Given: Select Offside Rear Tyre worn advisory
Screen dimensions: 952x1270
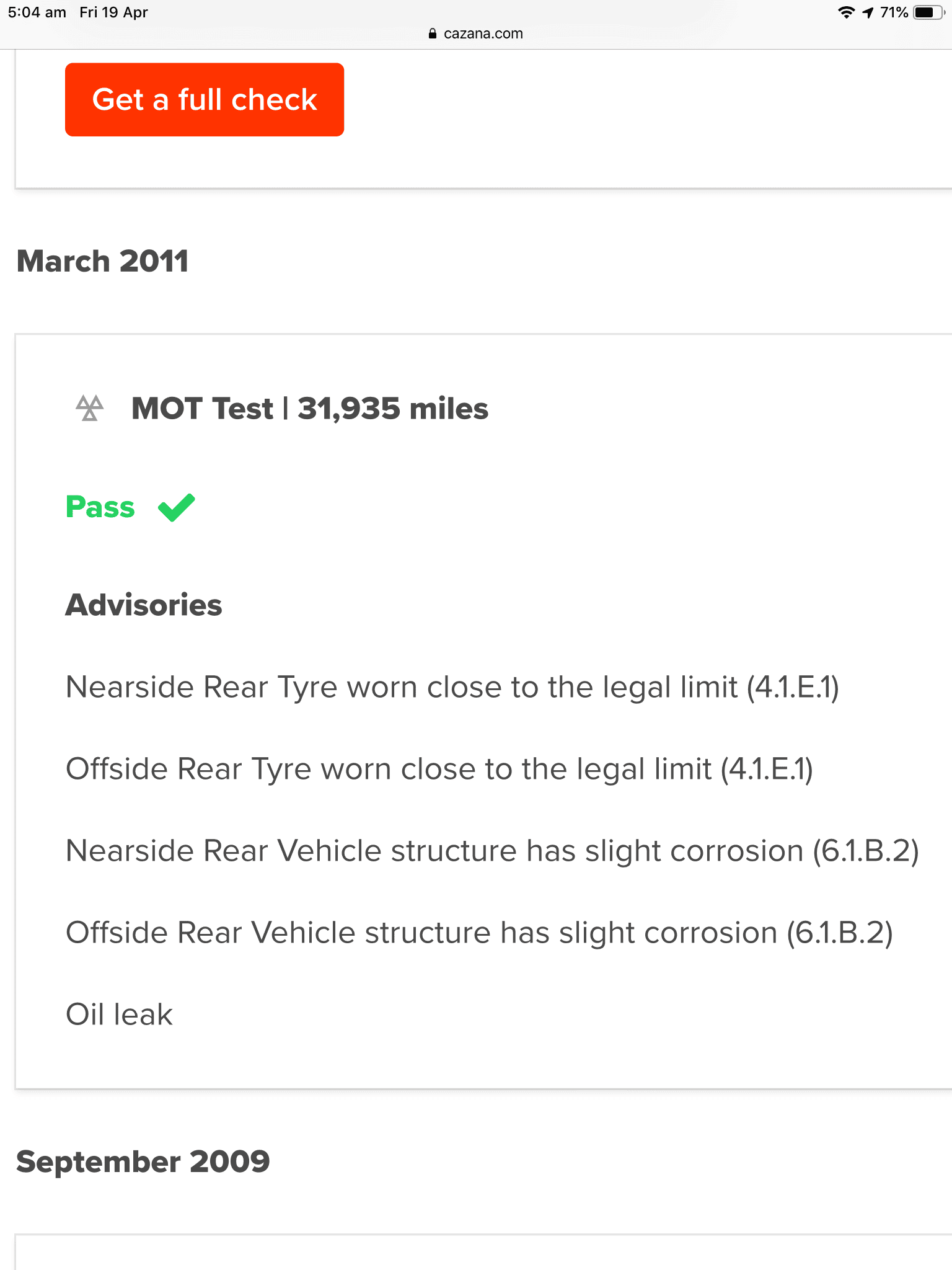Looking at the screenshot, I should pyautogui.click(x=439, y=770).
